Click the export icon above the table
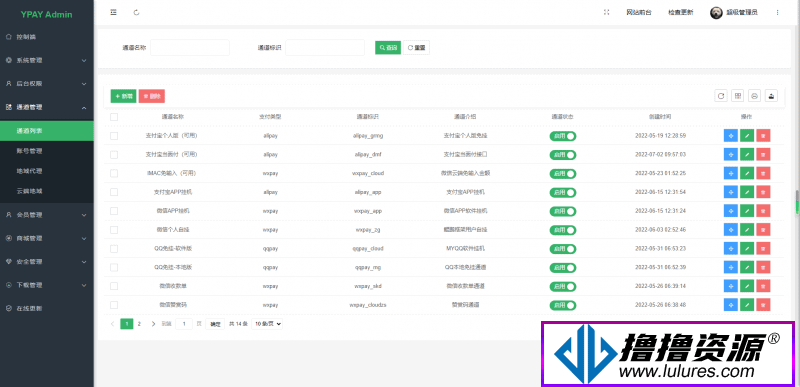The height and width of the screenshot is (387, 800). point(771,95)
